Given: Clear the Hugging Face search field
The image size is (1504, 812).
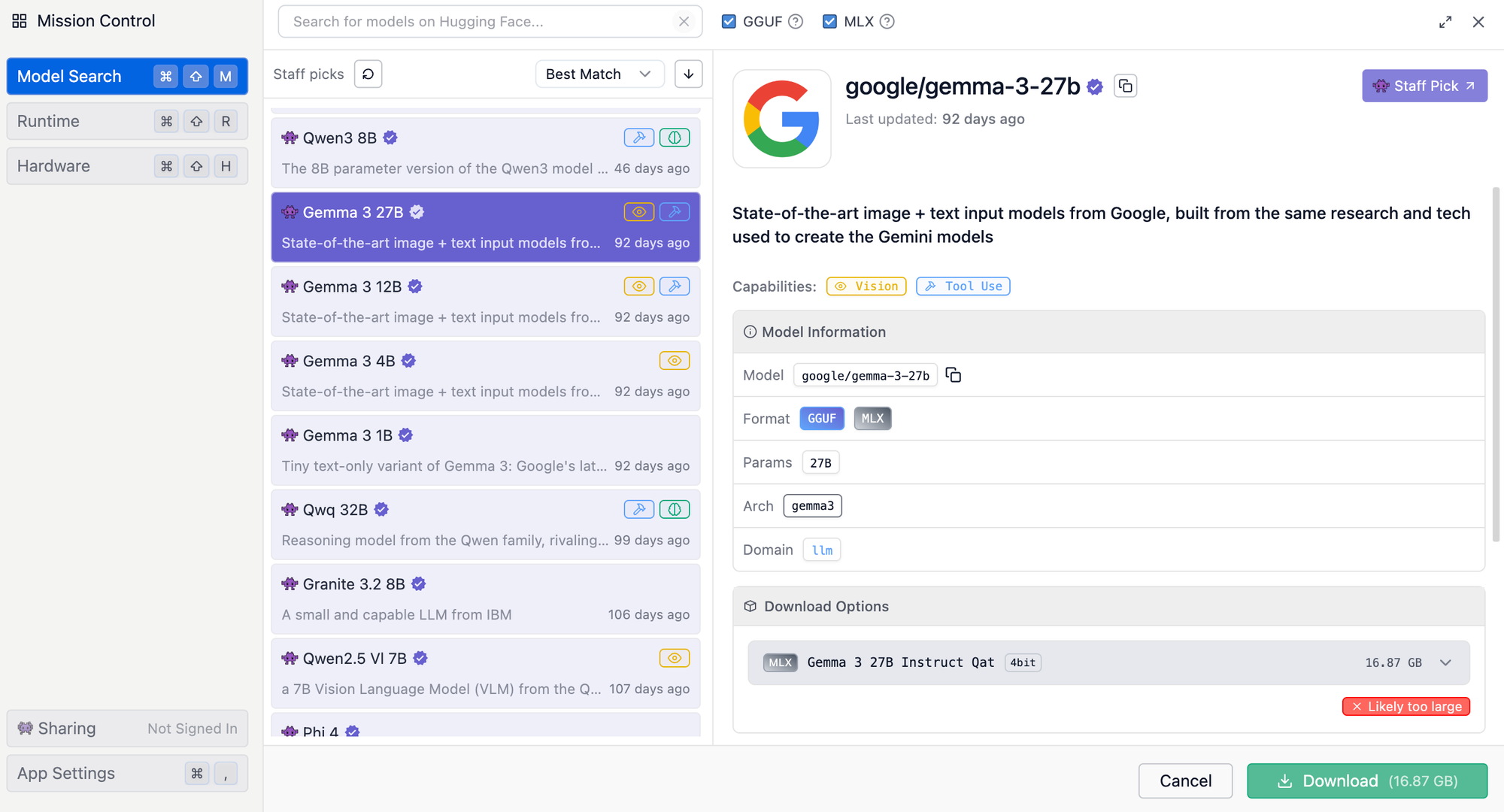Looking at the screenshot, I should [684, 22].
